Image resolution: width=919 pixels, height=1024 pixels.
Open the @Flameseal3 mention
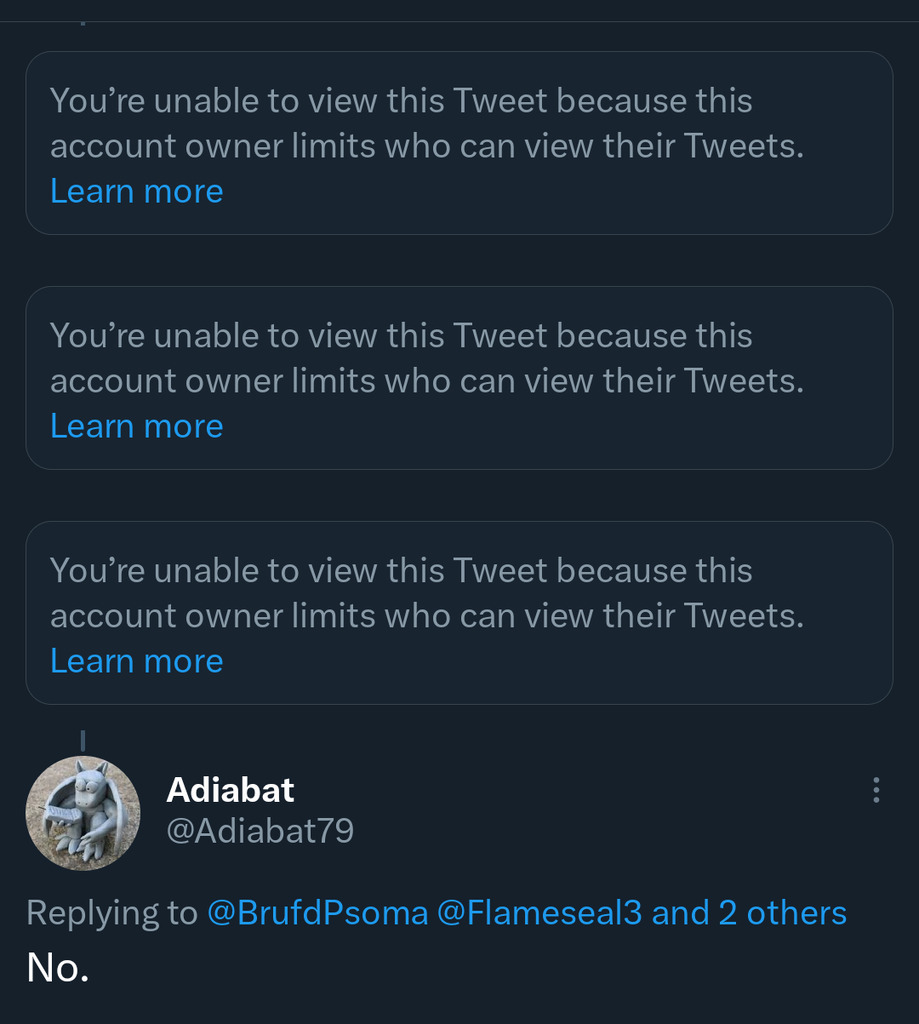pyautogui.click(x=540, y=912)
